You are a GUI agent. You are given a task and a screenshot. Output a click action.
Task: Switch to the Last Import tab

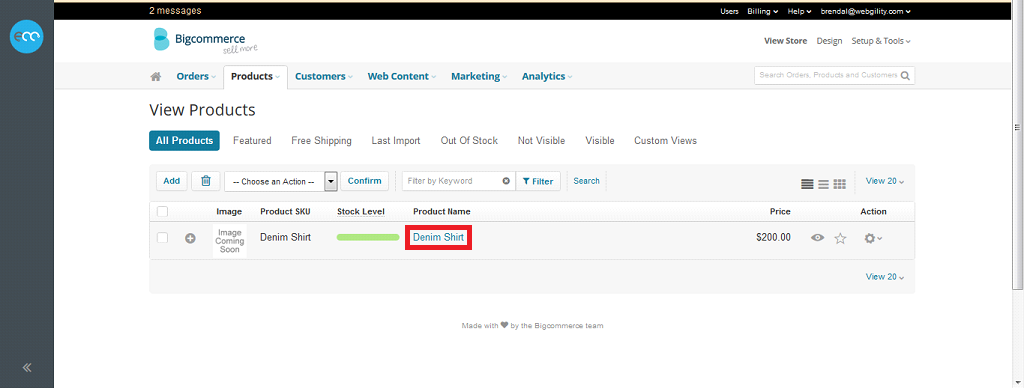[396, 140]
